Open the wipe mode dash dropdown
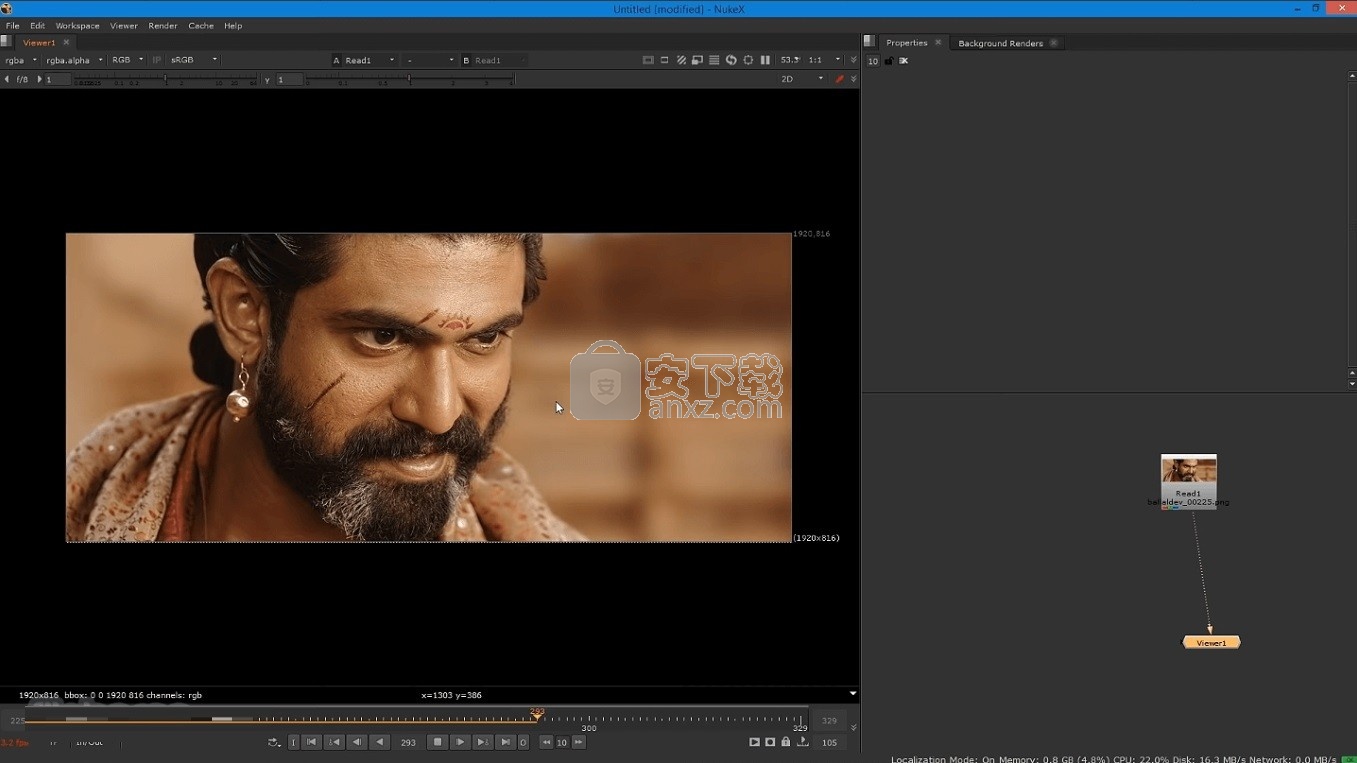 430,60
